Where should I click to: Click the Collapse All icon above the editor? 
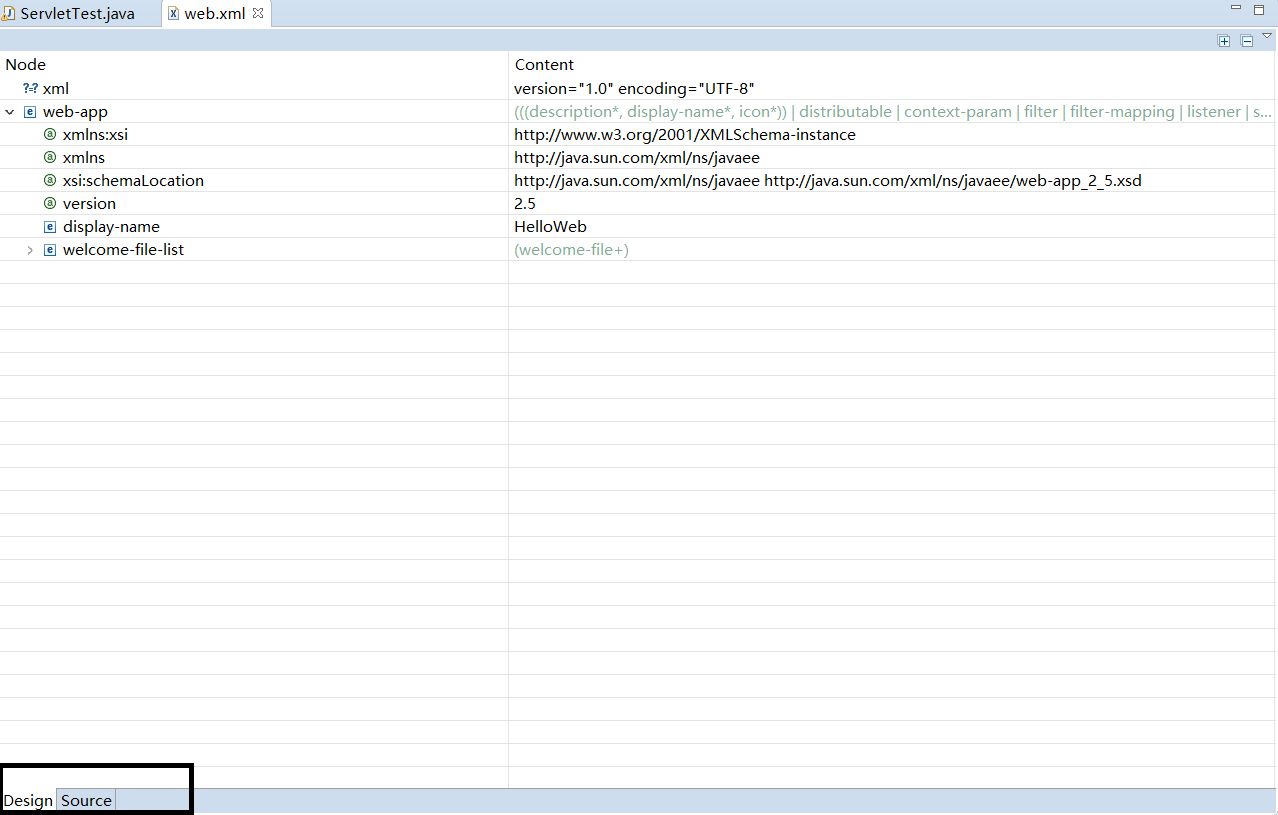pos(1246,40)
